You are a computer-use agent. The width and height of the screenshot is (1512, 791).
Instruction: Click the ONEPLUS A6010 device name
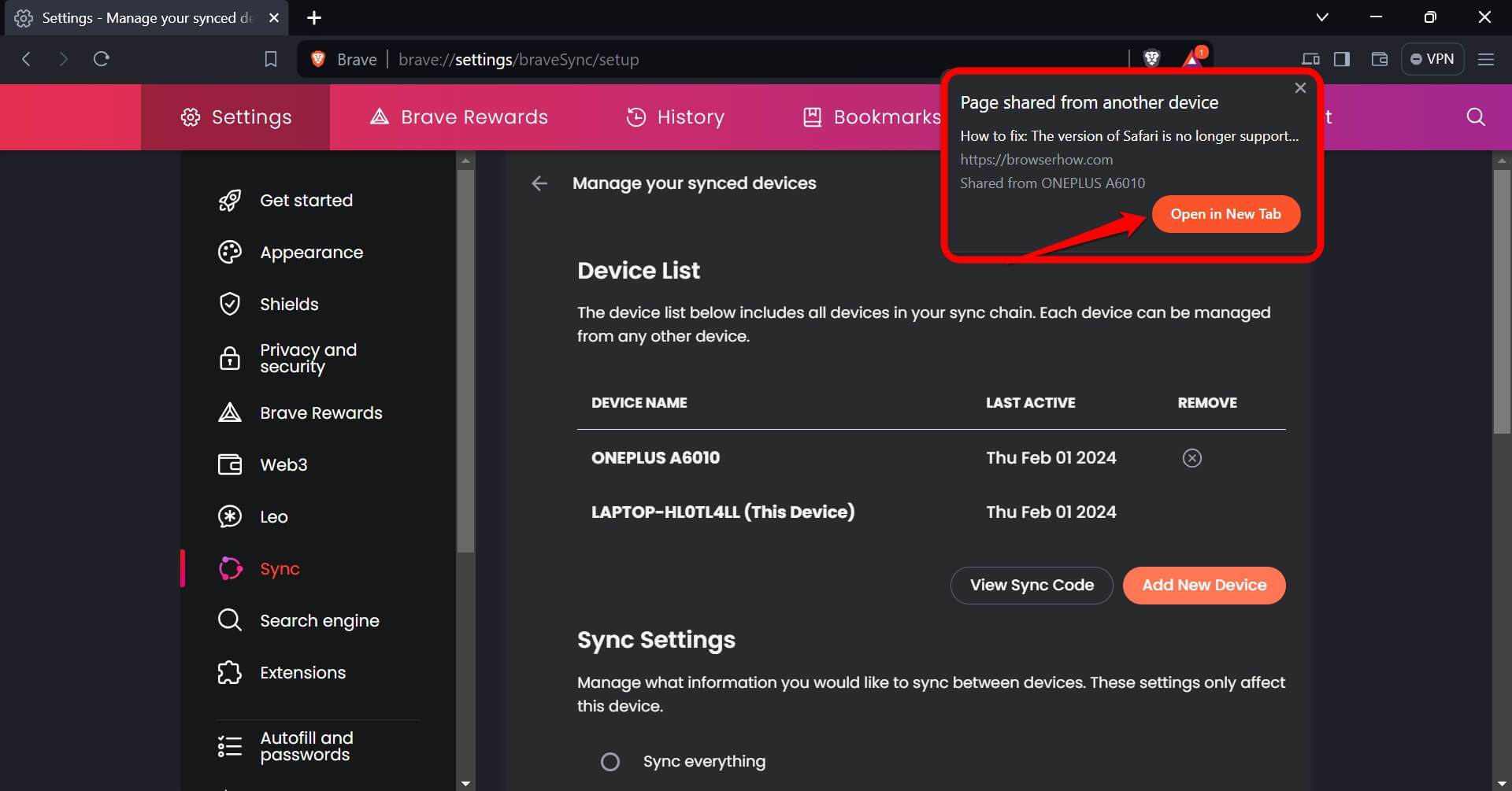[655, 458]
